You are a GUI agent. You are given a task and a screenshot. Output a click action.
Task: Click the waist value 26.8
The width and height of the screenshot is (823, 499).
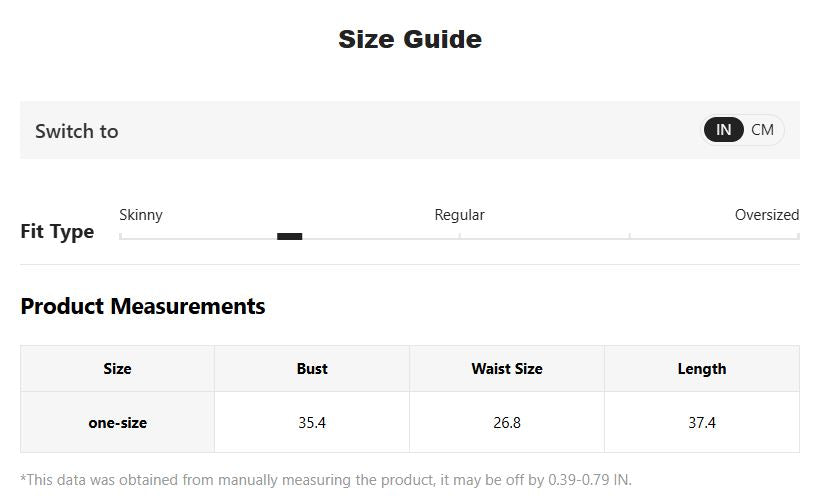(507, 422)
